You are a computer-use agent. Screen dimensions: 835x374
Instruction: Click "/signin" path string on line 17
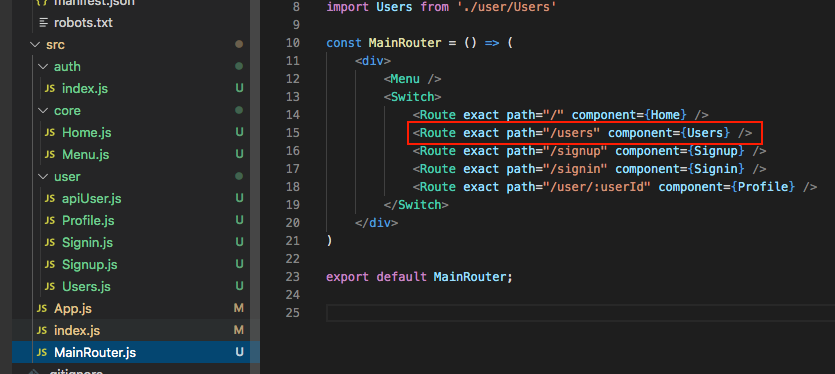tap(575, 169)
